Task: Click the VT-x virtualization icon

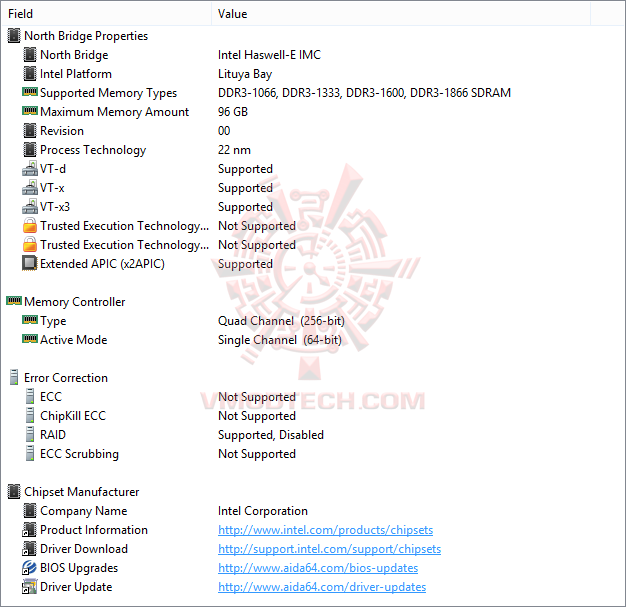Action: (30, 188)
